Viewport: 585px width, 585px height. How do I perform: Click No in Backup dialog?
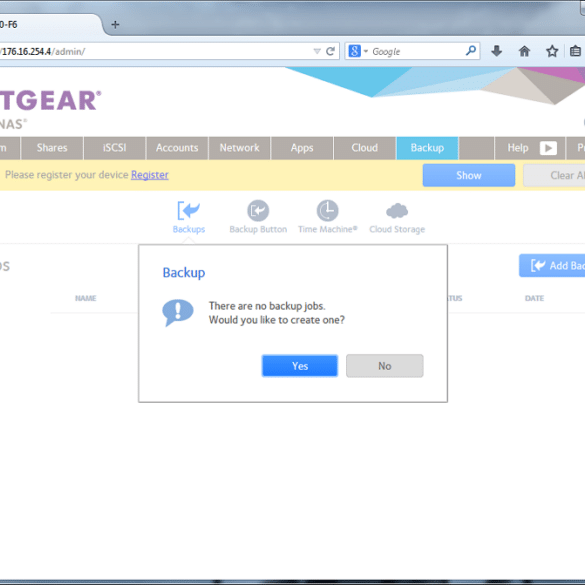(x=385, y=366)
